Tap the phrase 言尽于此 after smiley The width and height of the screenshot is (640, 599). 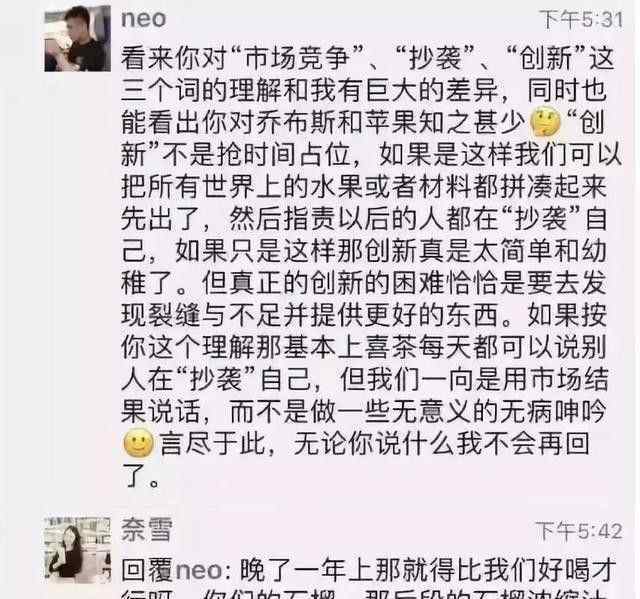coord(213,444)
